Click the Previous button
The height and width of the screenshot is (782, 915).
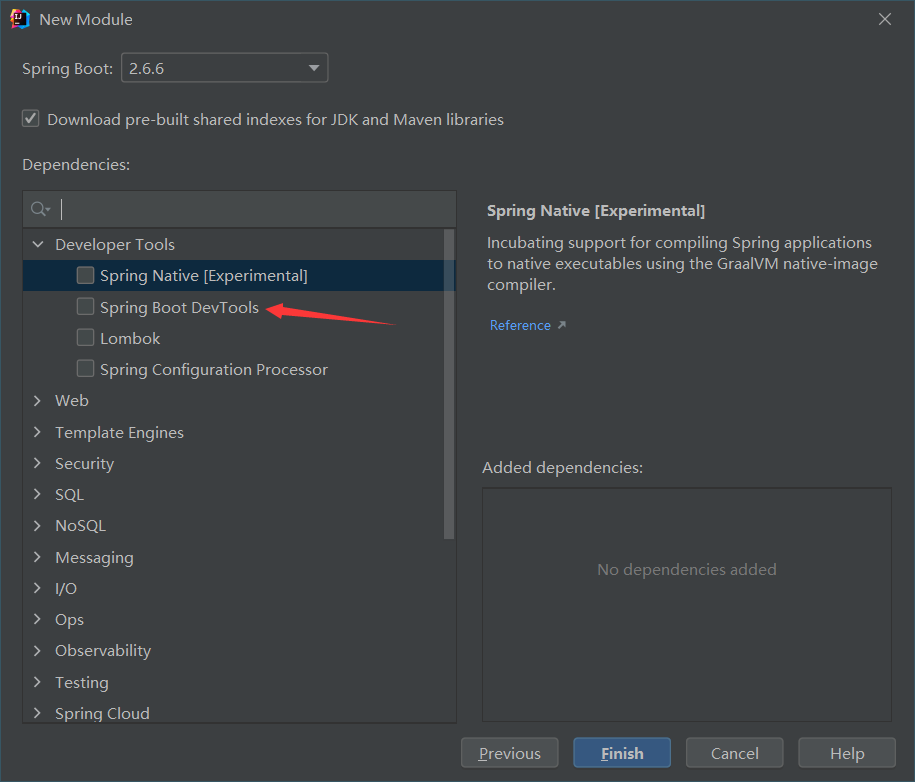click(509, 752)
